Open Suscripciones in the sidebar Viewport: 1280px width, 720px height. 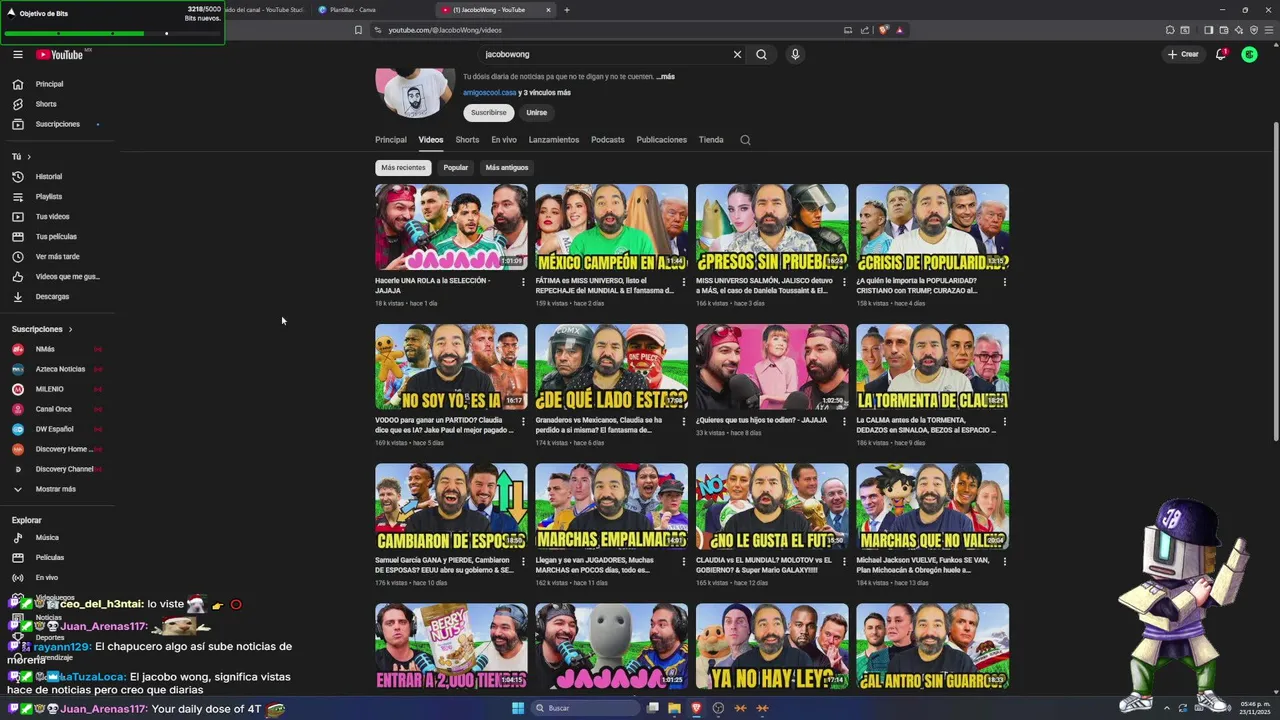pos(60,124)
